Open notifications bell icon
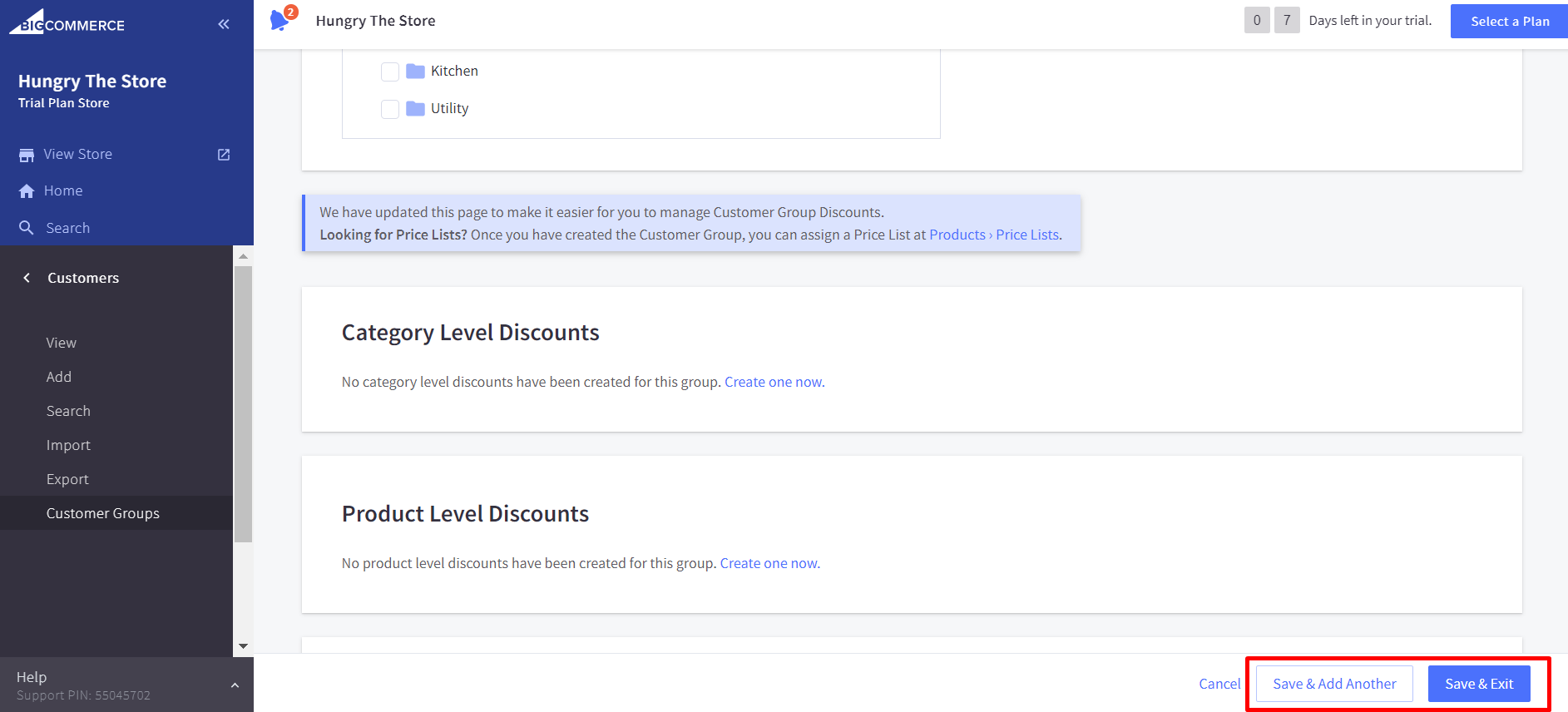The width and height of the screenshot is (1568, 712). click(280, 20)
